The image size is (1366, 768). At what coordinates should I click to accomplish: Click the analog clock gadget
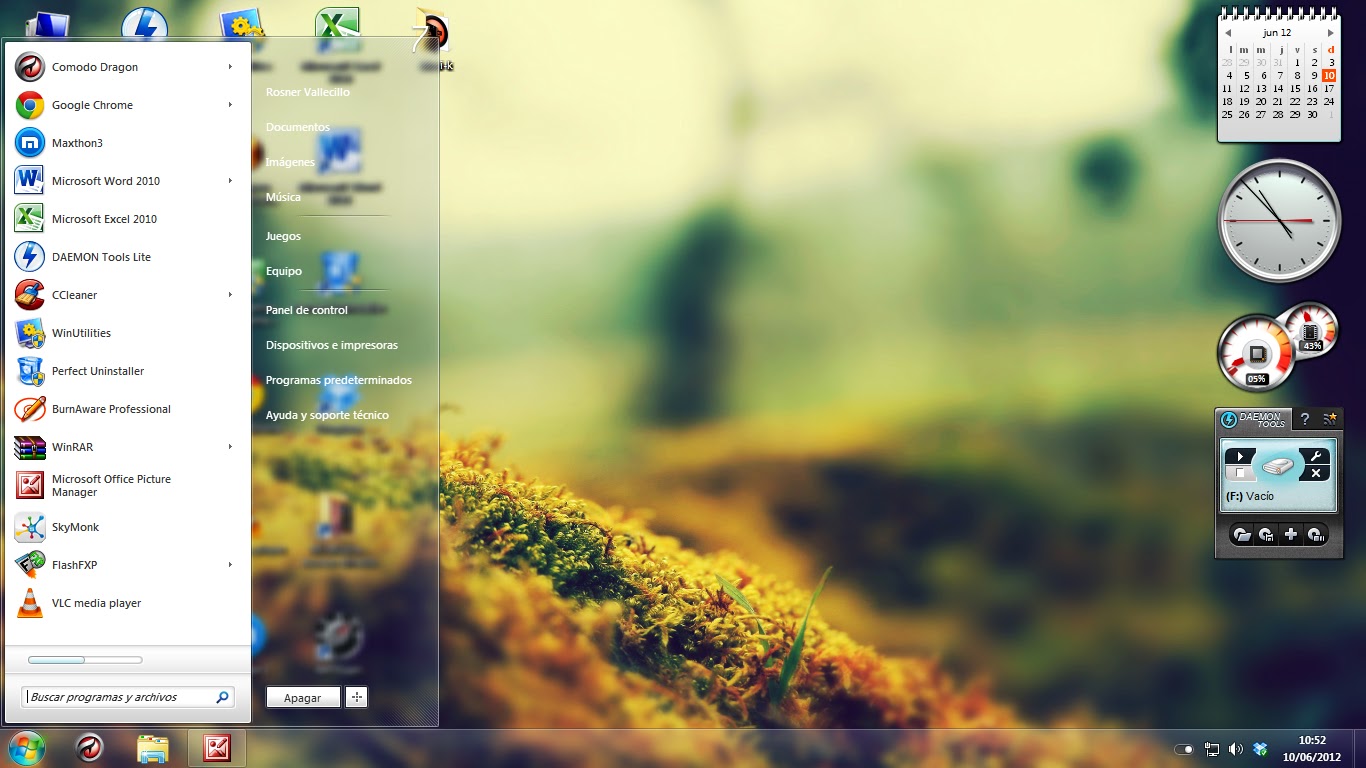point(1278,220)
